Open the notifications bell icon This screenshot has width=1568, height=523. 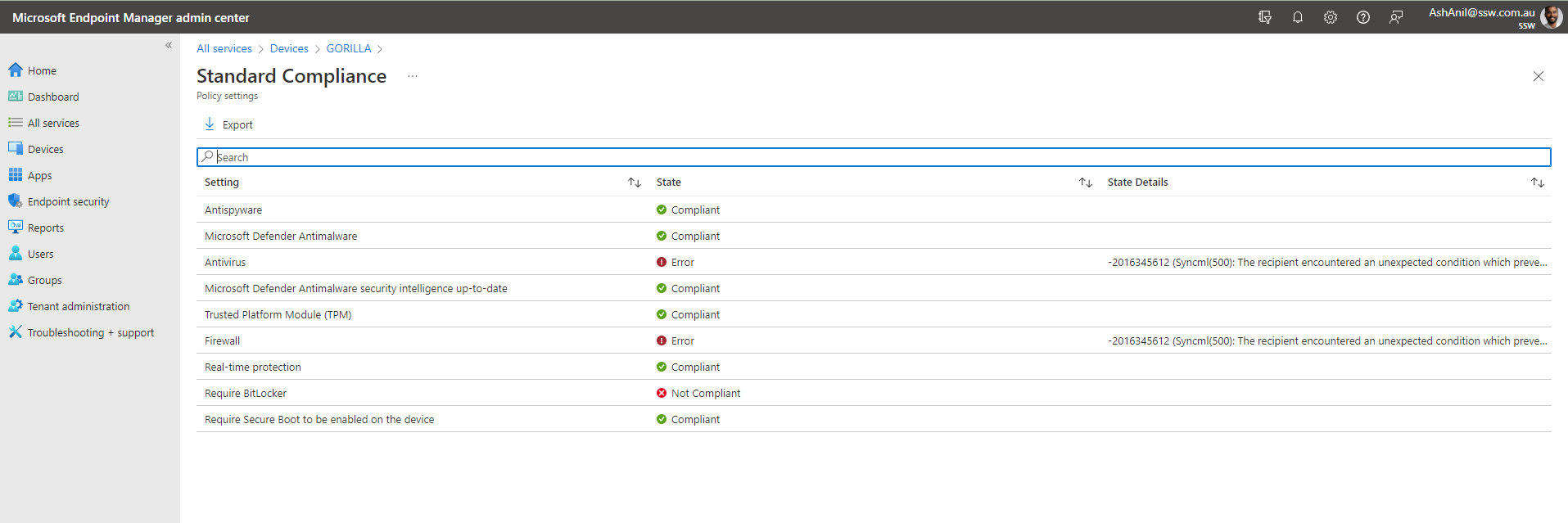1298,17
